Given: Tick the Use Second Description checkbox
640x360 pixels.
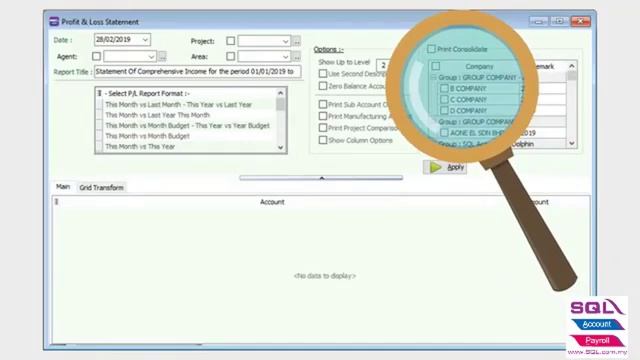Looking at the screenshot, I should point(323,73).
